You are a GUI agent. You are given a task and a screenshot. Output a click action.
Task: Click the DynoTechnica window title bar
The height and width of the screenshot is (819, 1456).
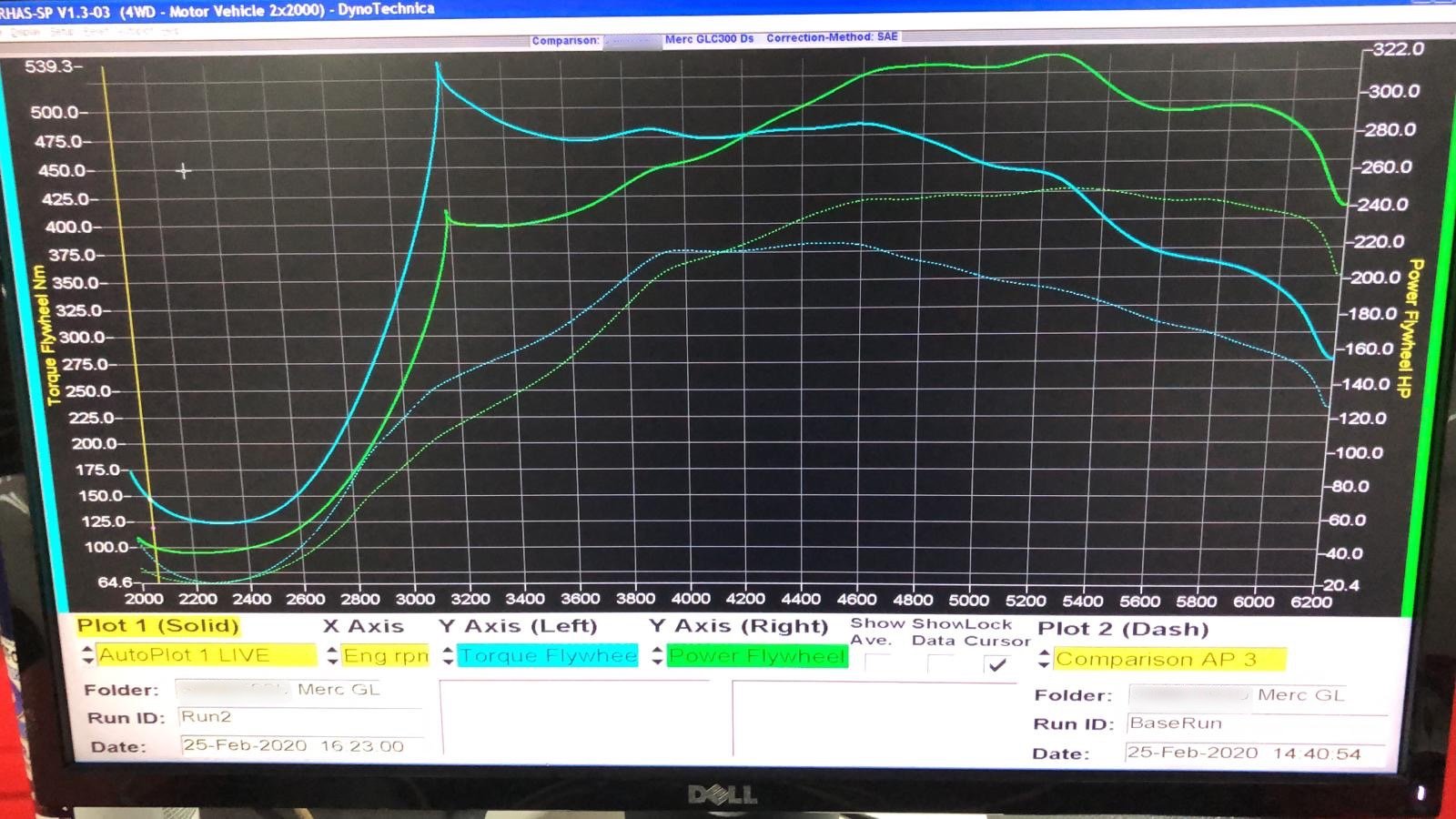[728, 9]
